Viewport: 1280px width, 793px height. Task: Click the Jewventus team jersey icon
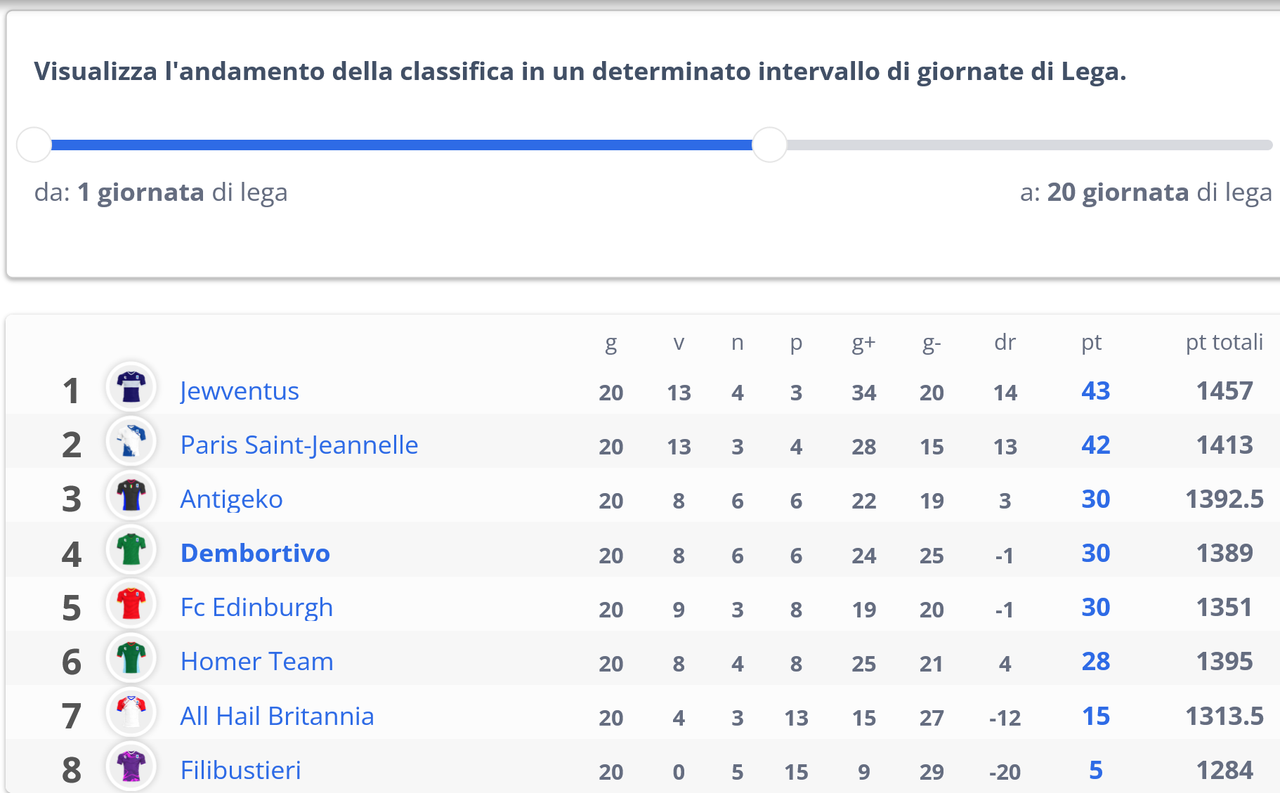coord(131,387)
